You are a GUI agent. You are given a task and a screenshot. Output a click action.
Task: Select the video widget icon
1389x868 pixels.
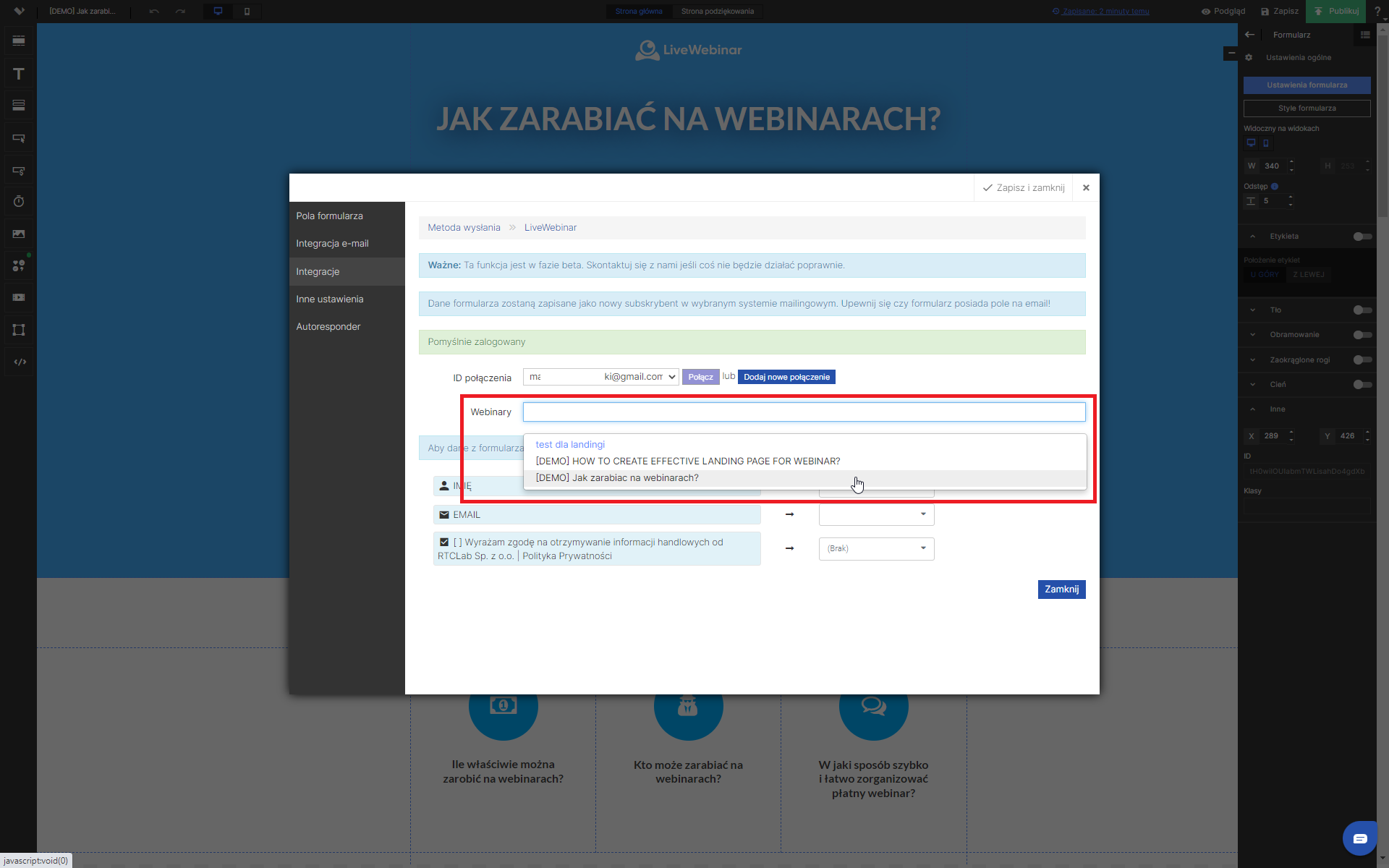point(19,297)
